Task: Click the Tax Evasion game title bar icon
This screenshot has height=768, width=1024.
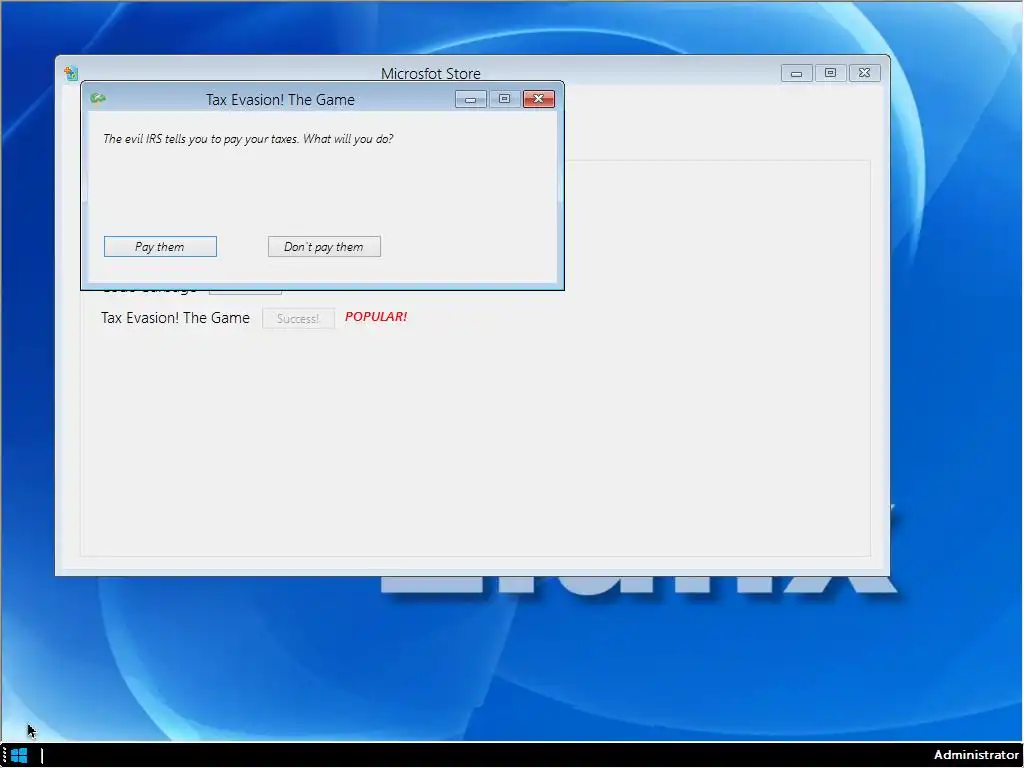Action: [98, 98]
